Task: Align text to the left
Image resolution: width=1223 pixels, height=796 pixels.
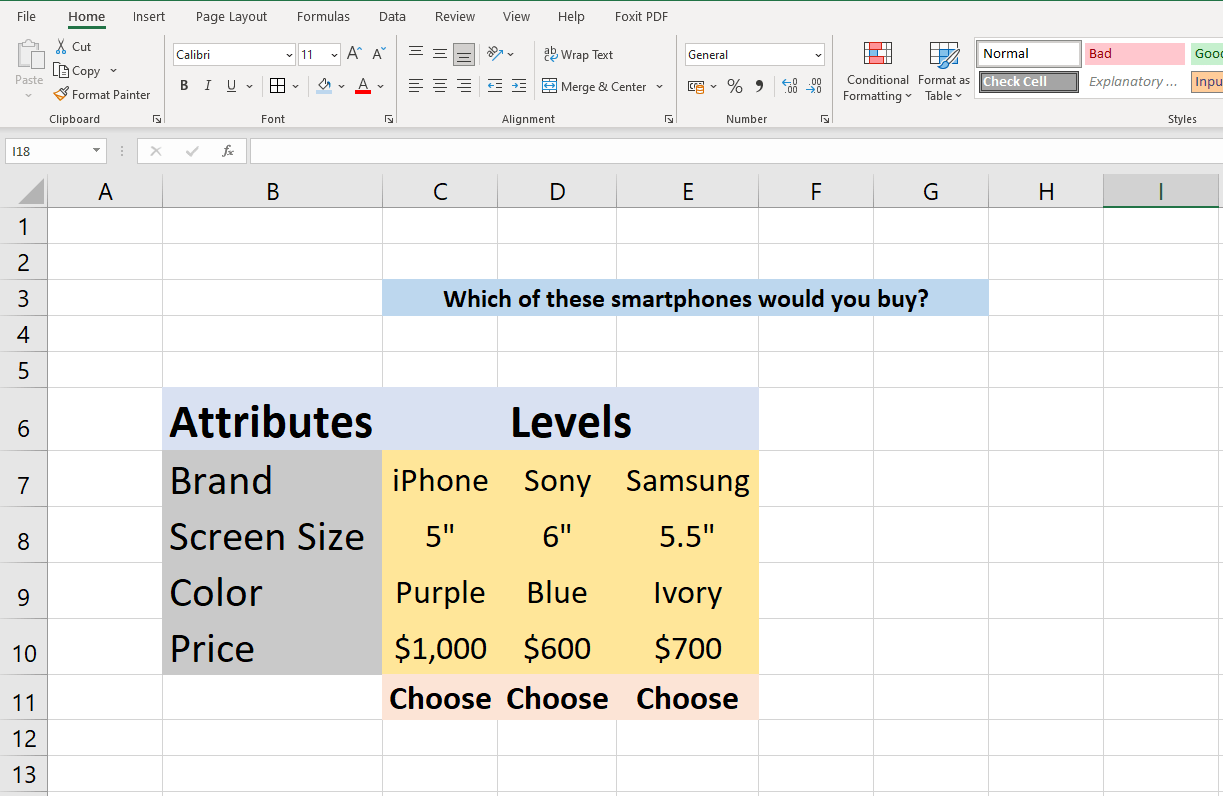Action: point(416,86)
